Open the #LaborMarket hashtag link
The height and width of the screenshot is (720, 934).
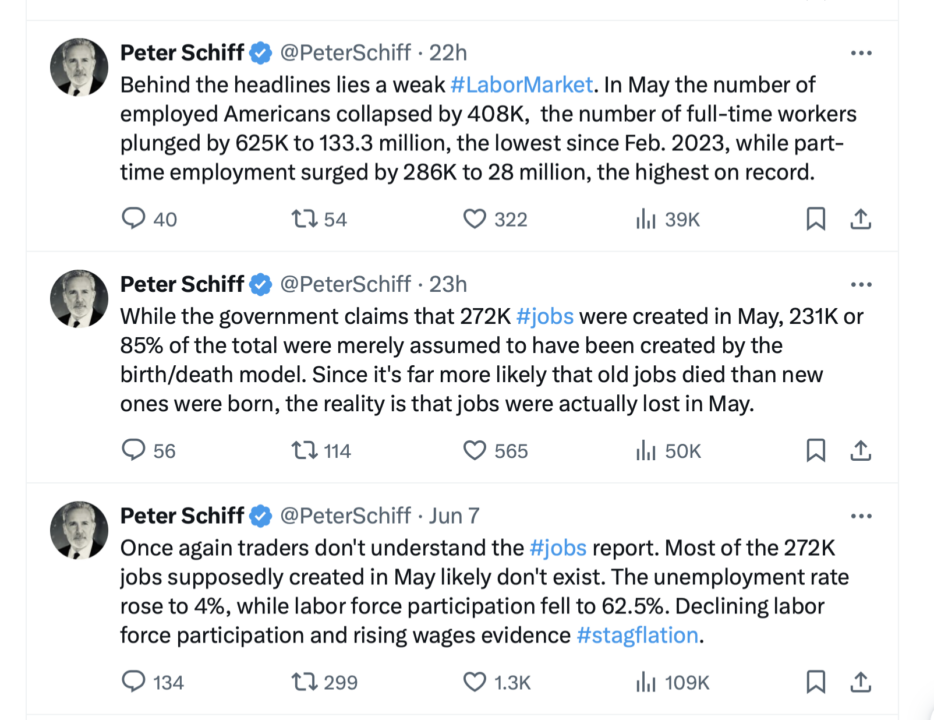pyautogui.click(x=522, y=85)
